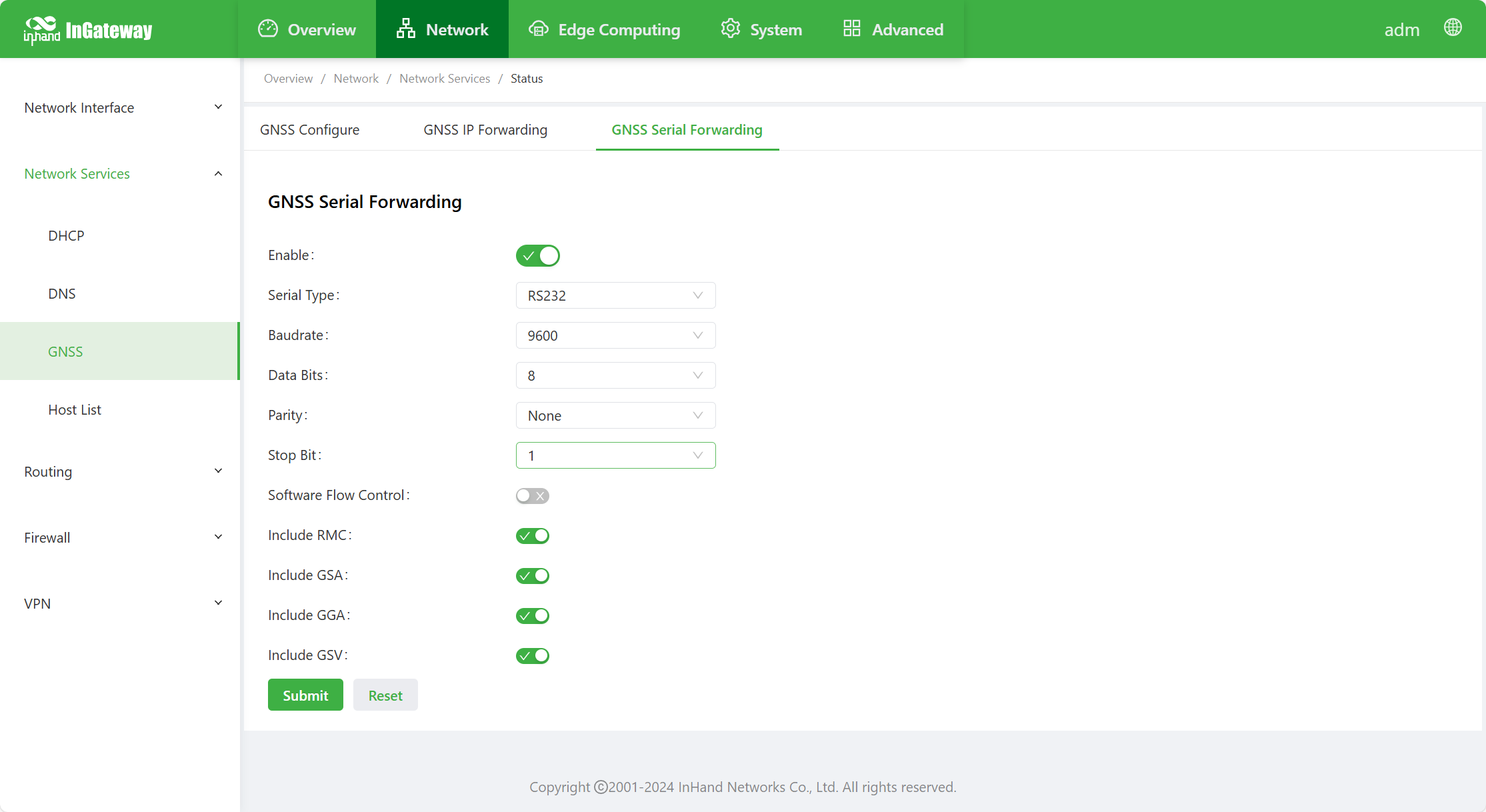This screenshot has width=1486, height=812.
Task: Turn on Software Flow Control
Action: tap(532, 495)
